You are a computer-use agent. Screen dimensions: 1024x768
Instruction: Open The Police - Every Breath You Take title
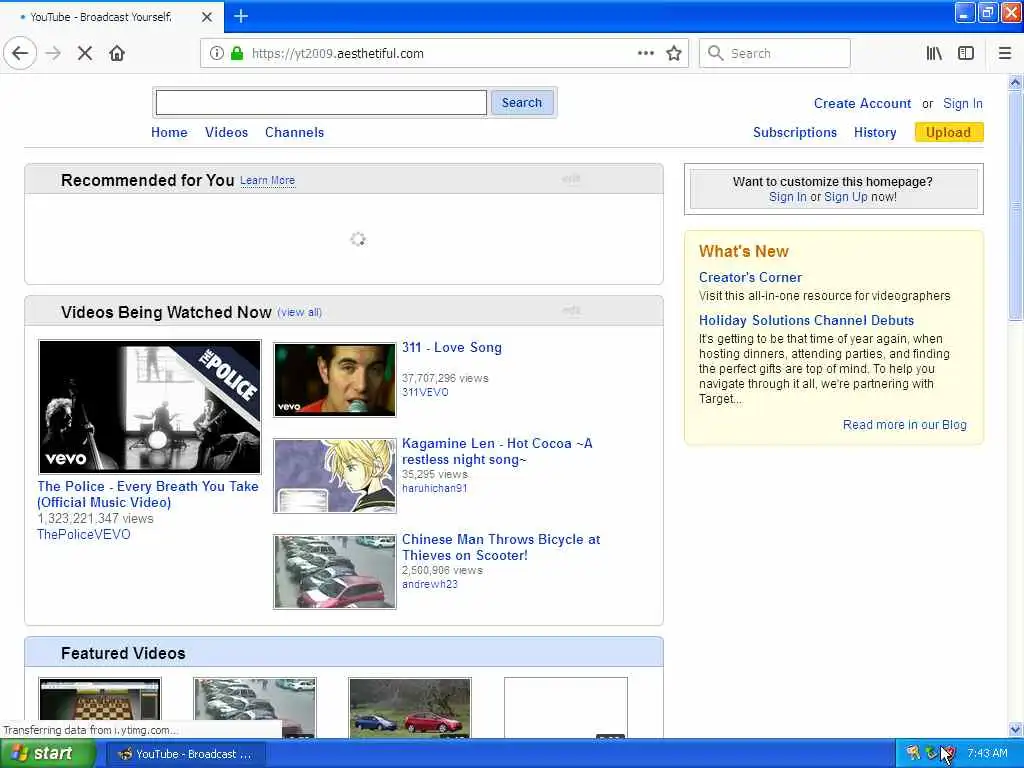coord(148,494)
